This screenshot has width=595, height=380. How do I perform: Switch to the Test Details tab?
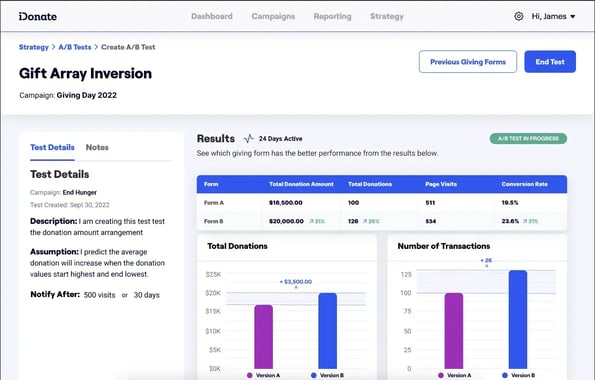52,147
